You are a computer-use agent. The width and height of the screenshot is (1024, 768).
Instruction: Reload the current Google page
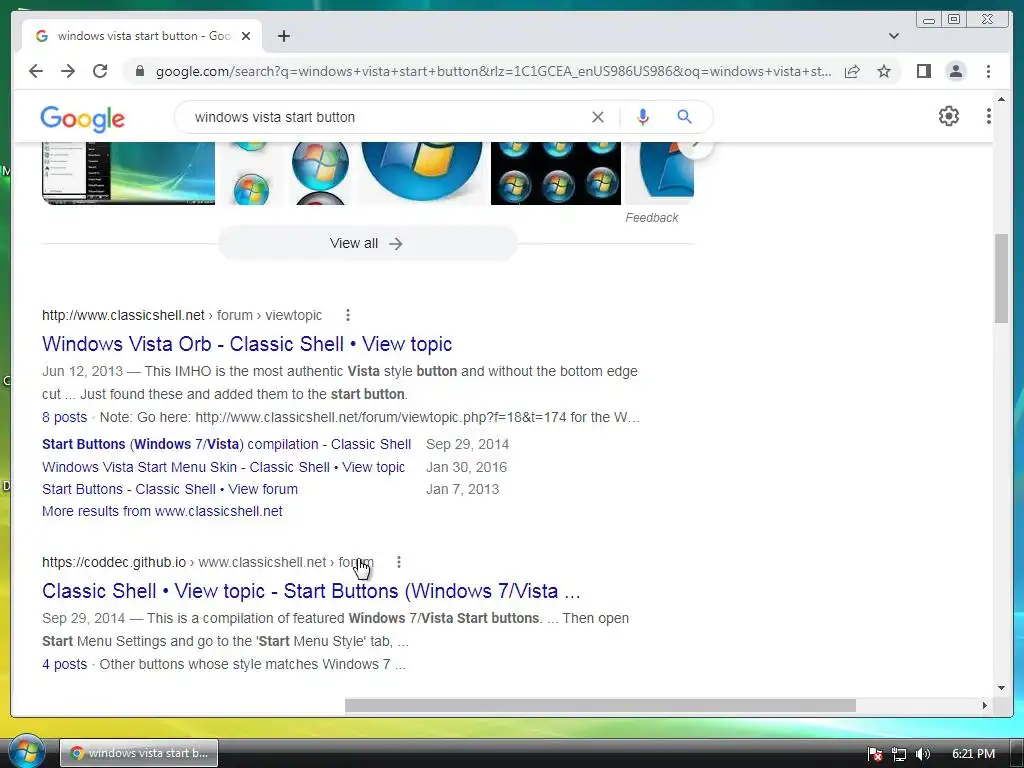[100, 71]
